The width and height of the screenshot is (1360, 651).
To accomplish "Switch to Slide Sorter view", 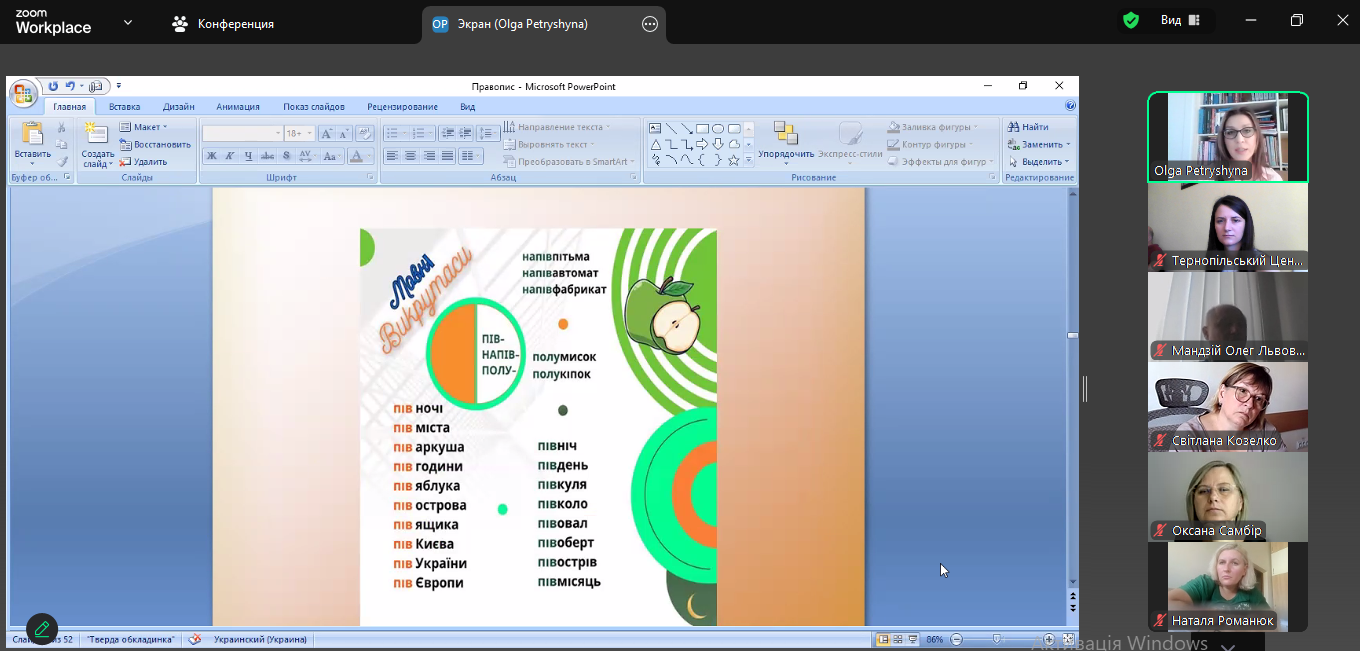I will click(x=898, y=639).
